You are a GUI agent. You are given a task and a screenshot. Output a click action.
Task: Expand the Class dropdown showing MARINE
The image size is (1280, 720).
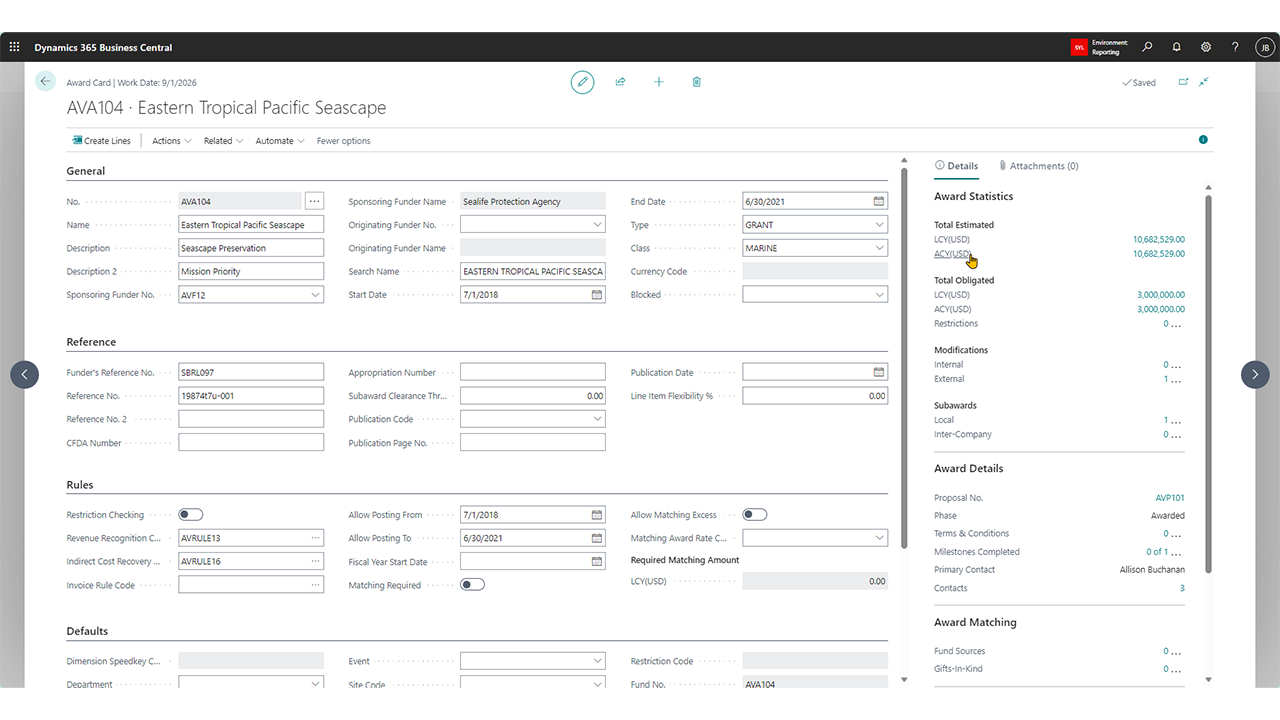(879, 248)
